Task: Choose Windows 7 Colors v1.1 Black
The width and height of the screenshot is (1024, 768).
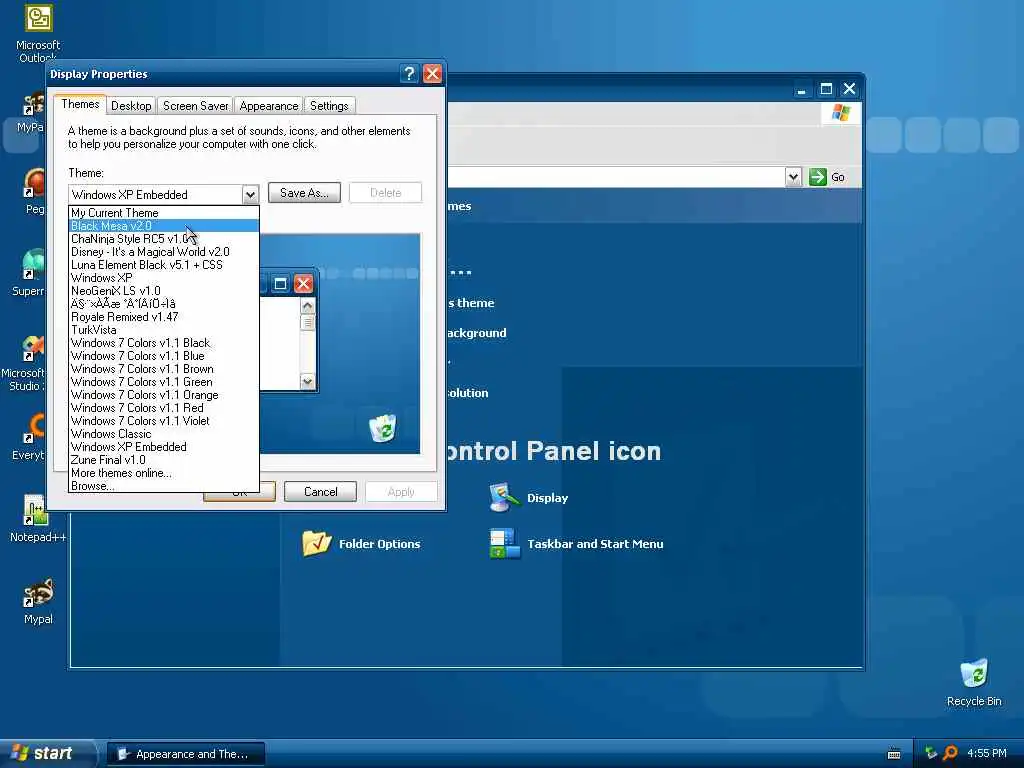Action: (164, 343)
